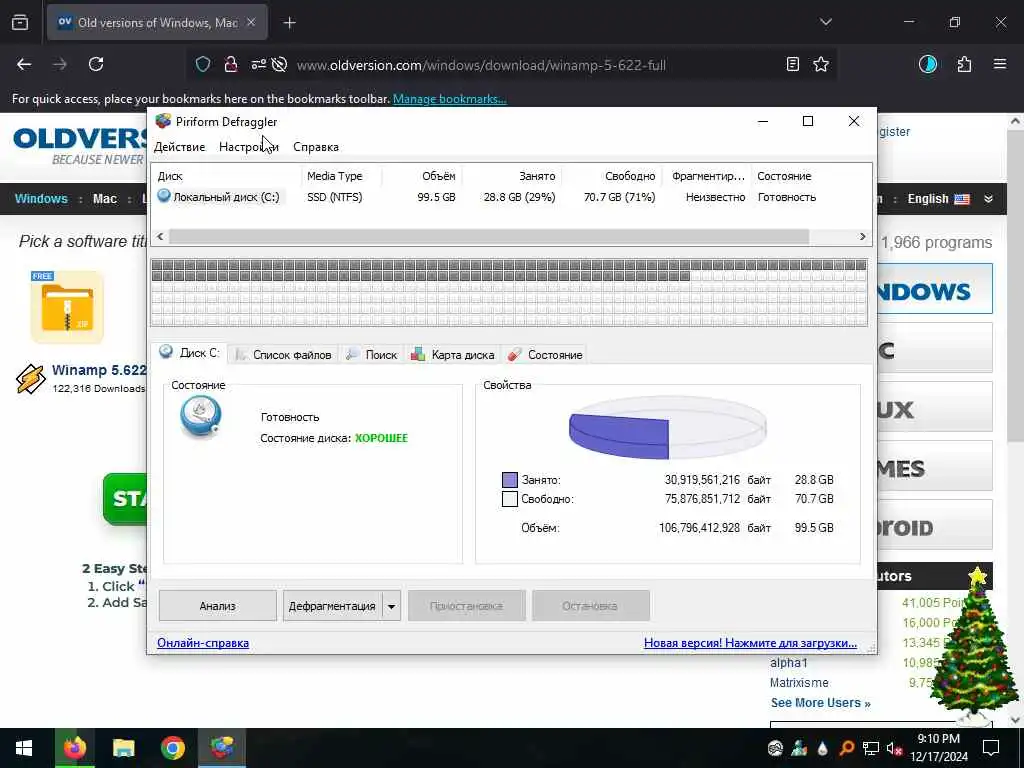Image resolution: width=1024 pixels, height=768 pixels.
Task: Click the Piriform Defraggler title bar icon
Action: pos(163,121)
